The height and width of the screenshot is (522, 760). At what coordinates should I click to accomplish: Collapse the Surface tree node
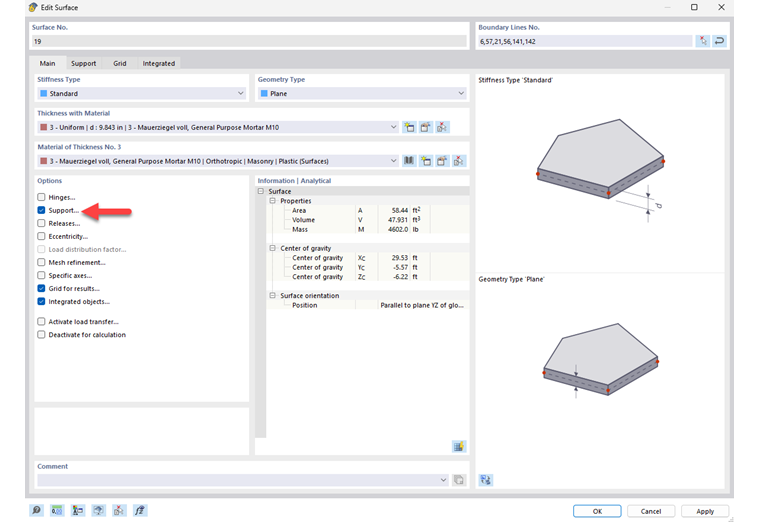[x=261, y=191]
